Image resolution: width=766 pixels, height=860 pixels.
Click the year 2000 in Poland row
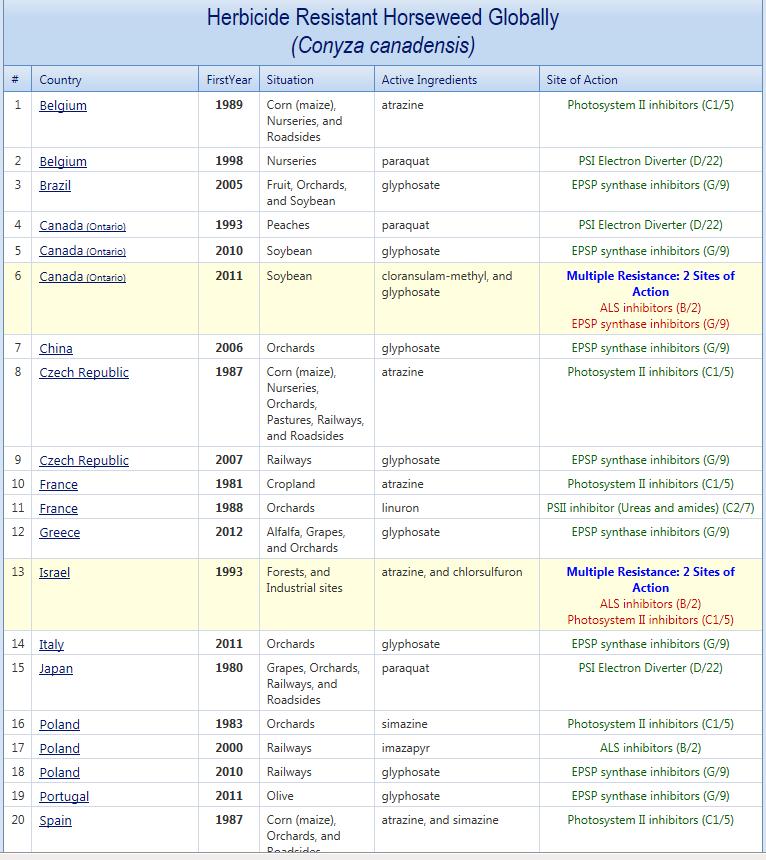coord(229,748)
